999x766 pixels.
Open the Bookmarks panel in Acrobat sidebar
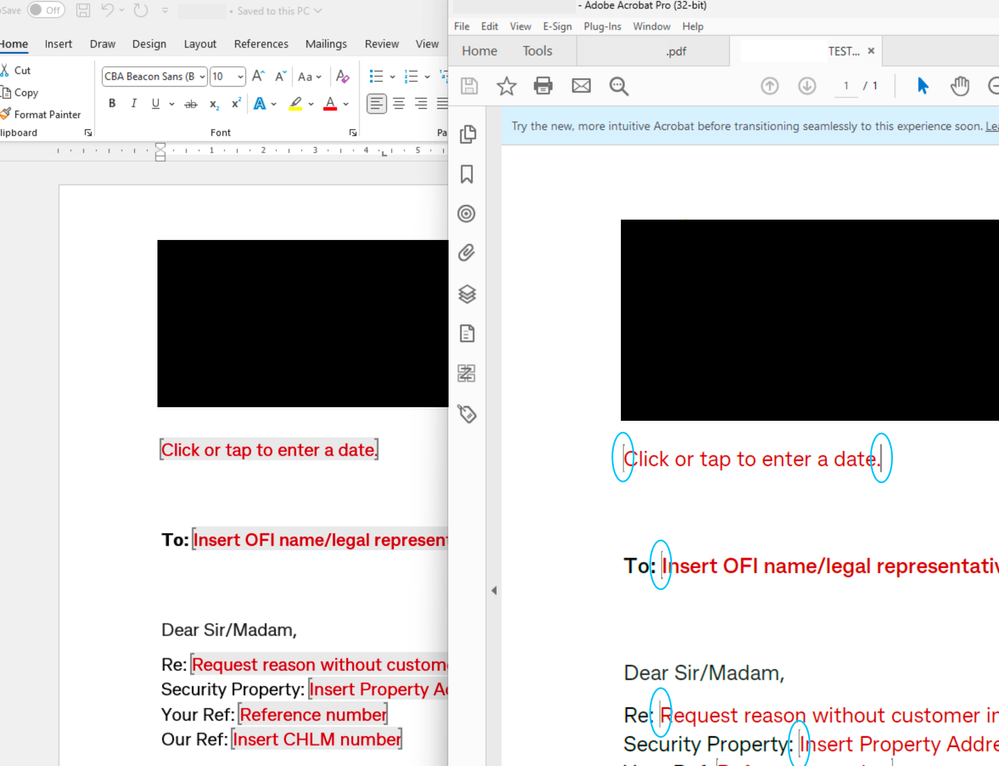467,174
